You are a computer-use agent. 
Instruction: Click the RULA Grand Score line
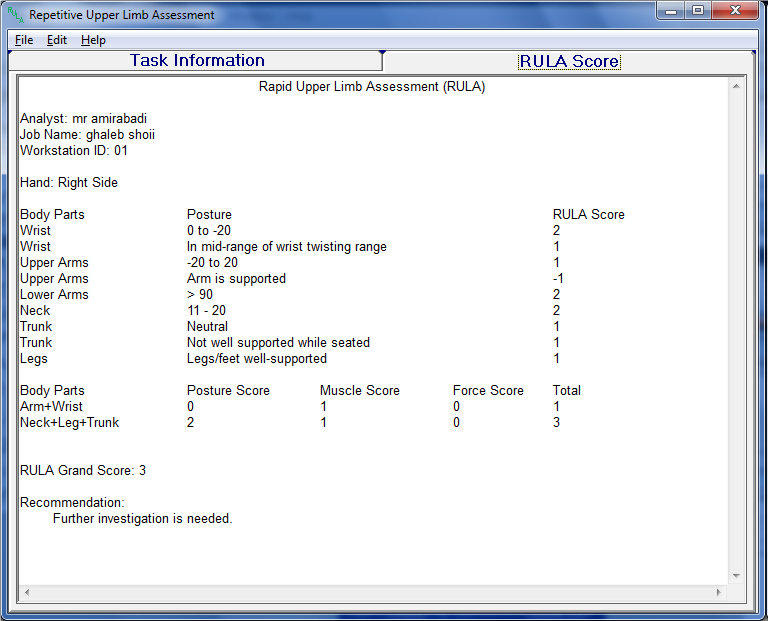pos(83,470)
